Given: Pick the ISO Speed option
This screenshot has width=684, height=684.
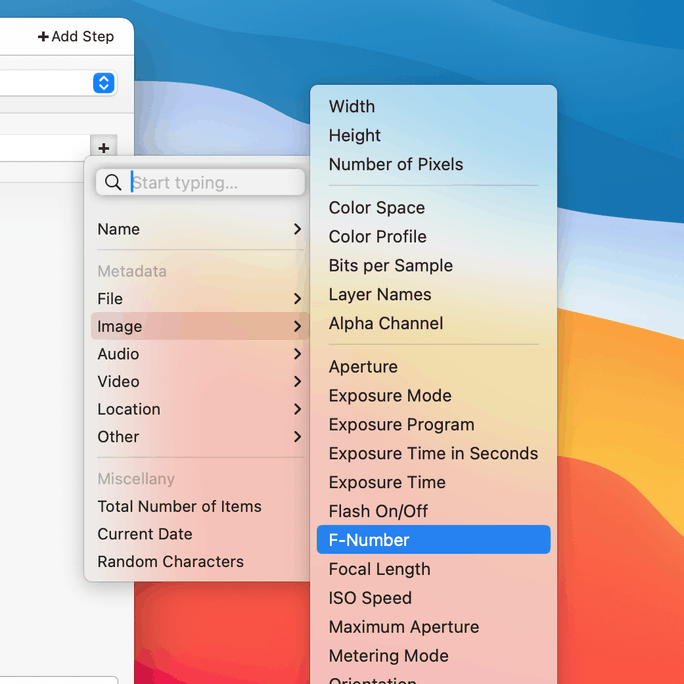Looking at the screenshot, I should point(370,598).
